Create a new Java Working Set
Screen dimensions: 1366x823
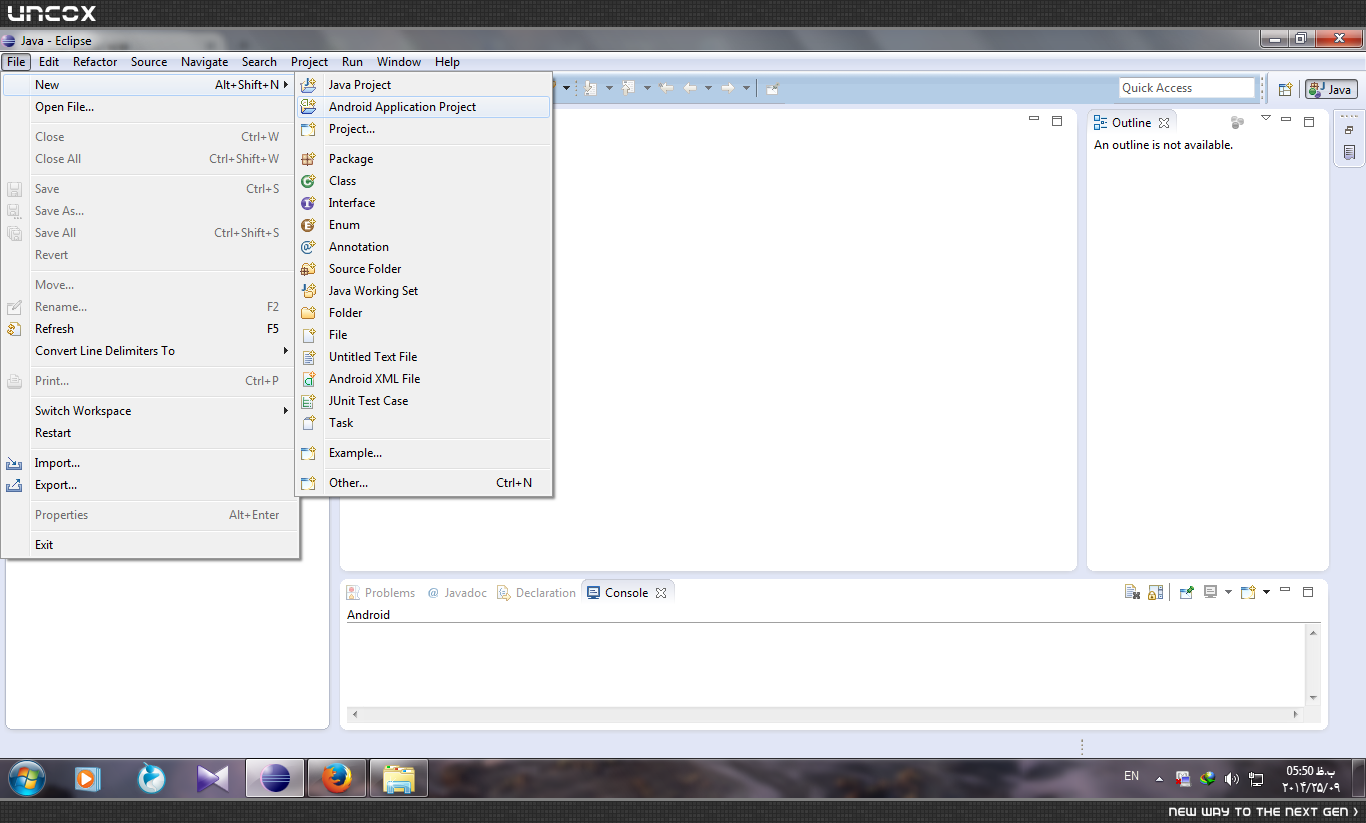[423, 291]
